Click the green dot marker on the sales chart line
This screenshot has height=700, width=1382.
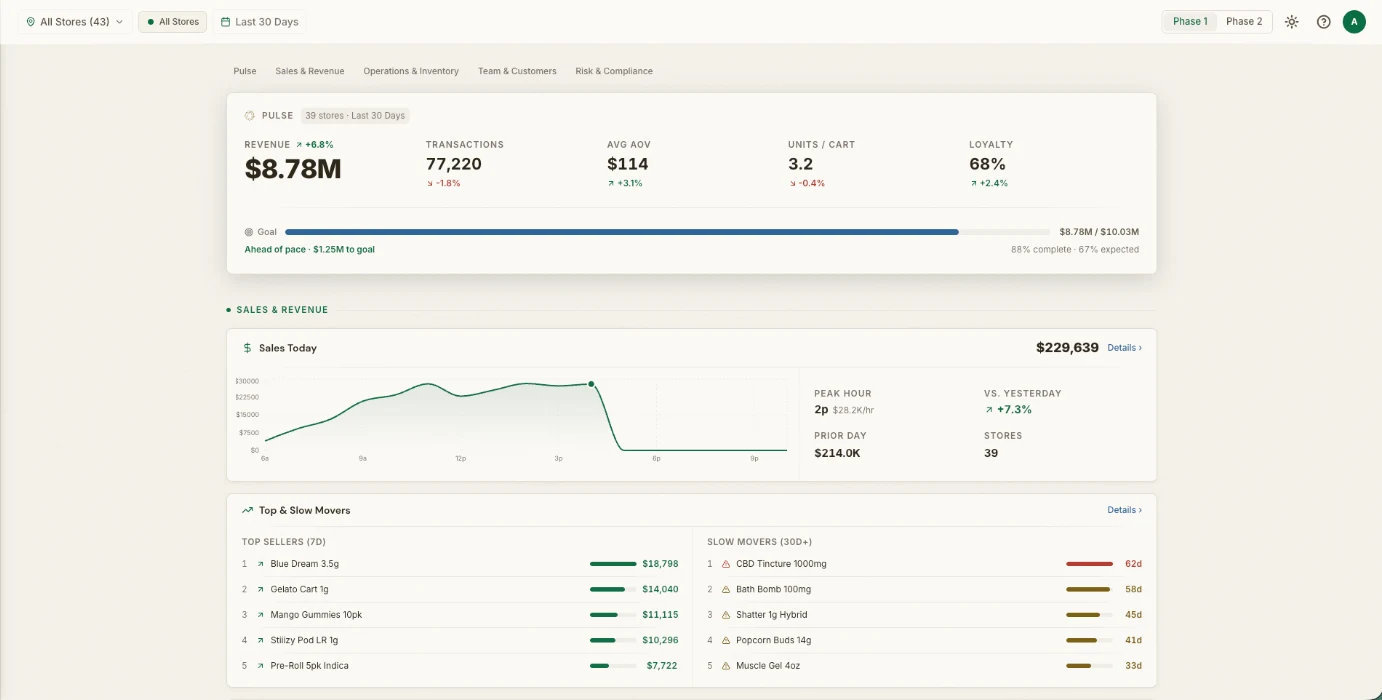click(591, 384)
